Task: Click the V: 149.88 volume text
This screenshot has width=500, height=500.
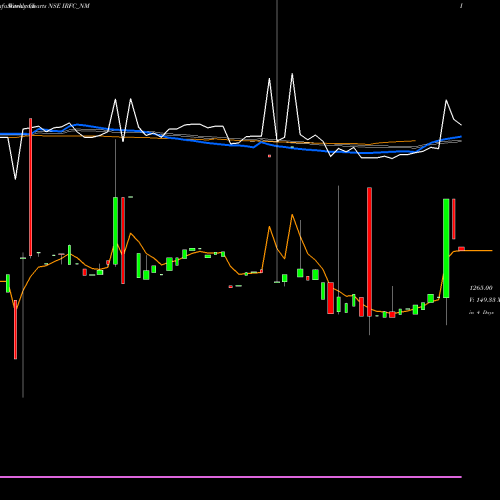Action: (484, 300)
